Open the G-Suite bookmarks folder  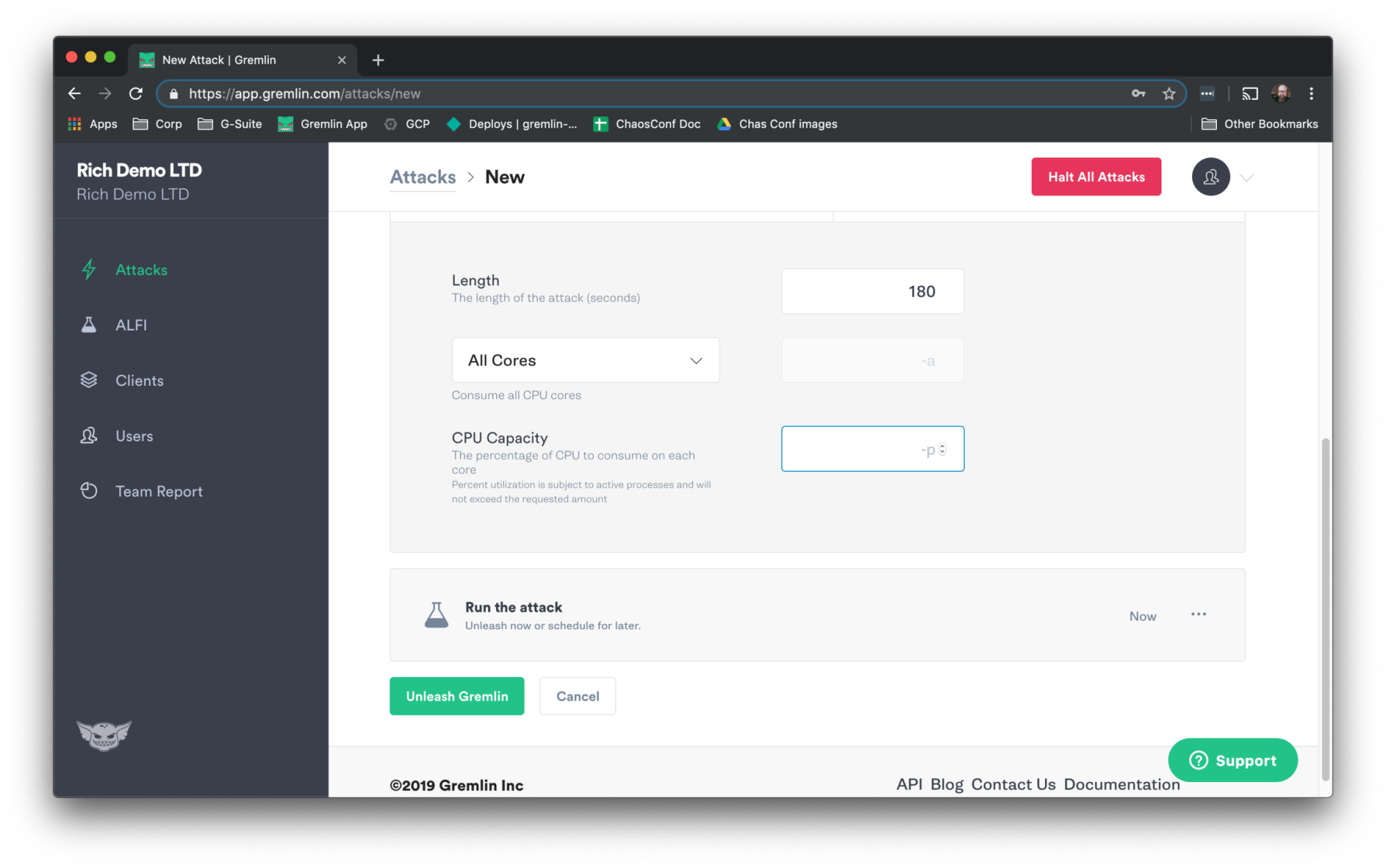tap(229, 124)
